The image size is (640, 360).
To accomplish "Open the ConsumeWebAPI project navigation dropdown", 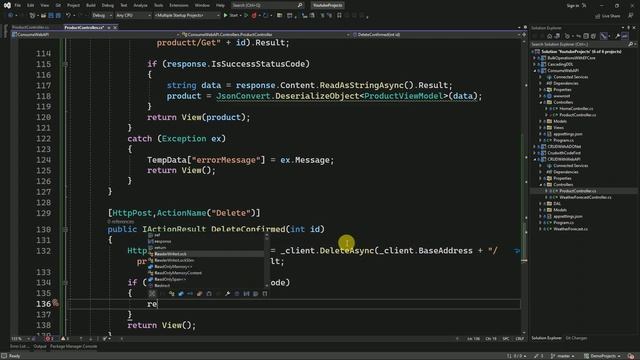I will click(x=96, y=35).
